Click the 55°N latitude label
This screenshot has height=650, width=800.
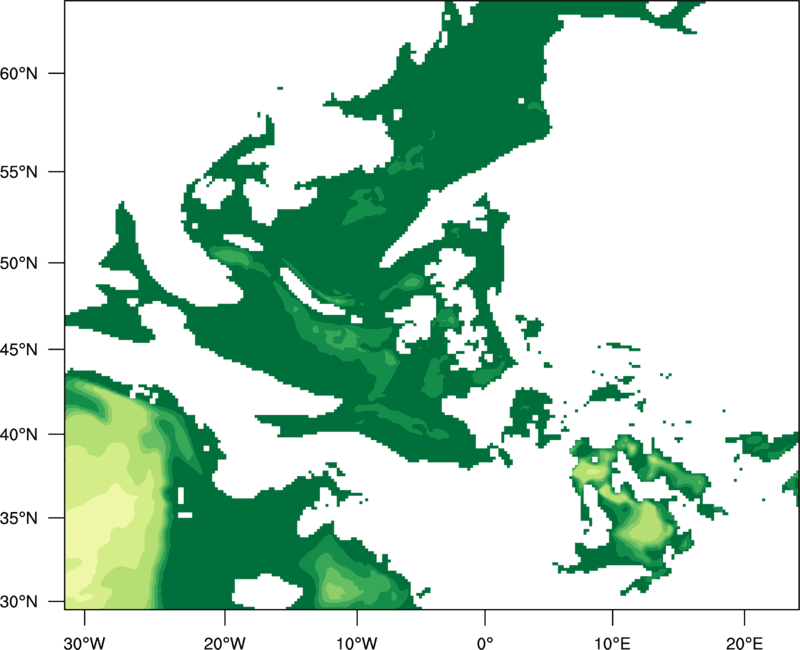[x=19, y=172]
